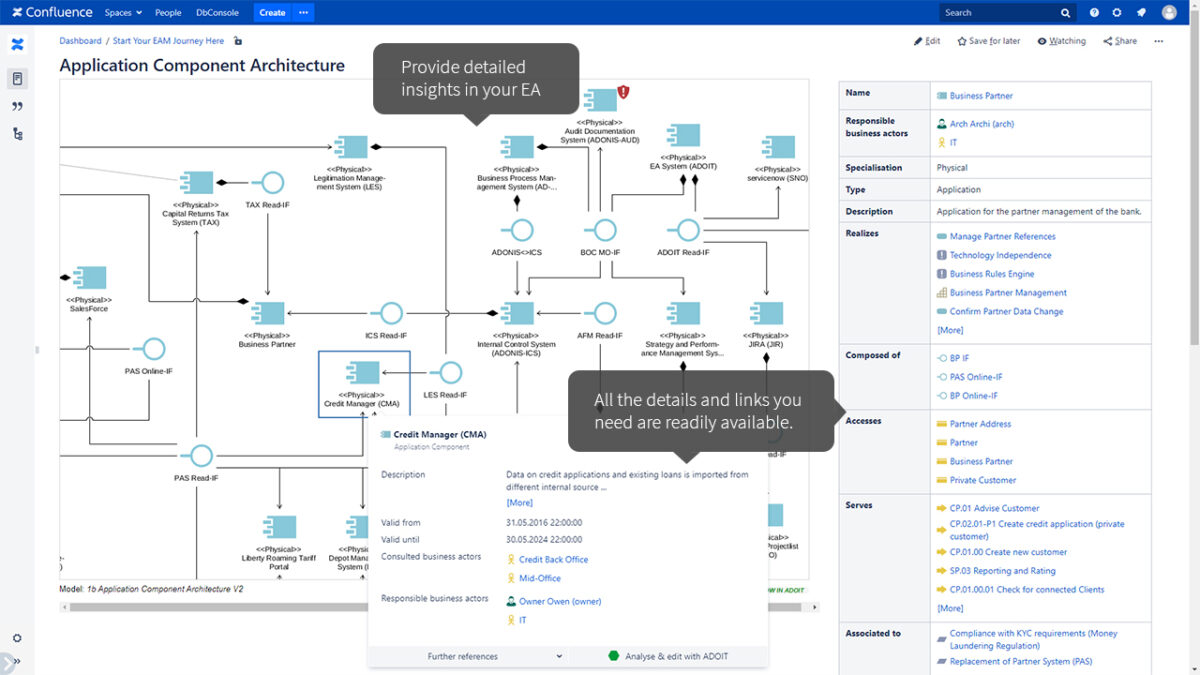Open the page more actions ellipsis menu
This screenshot has width=1200, height=675.
(x=1159, y=41)
